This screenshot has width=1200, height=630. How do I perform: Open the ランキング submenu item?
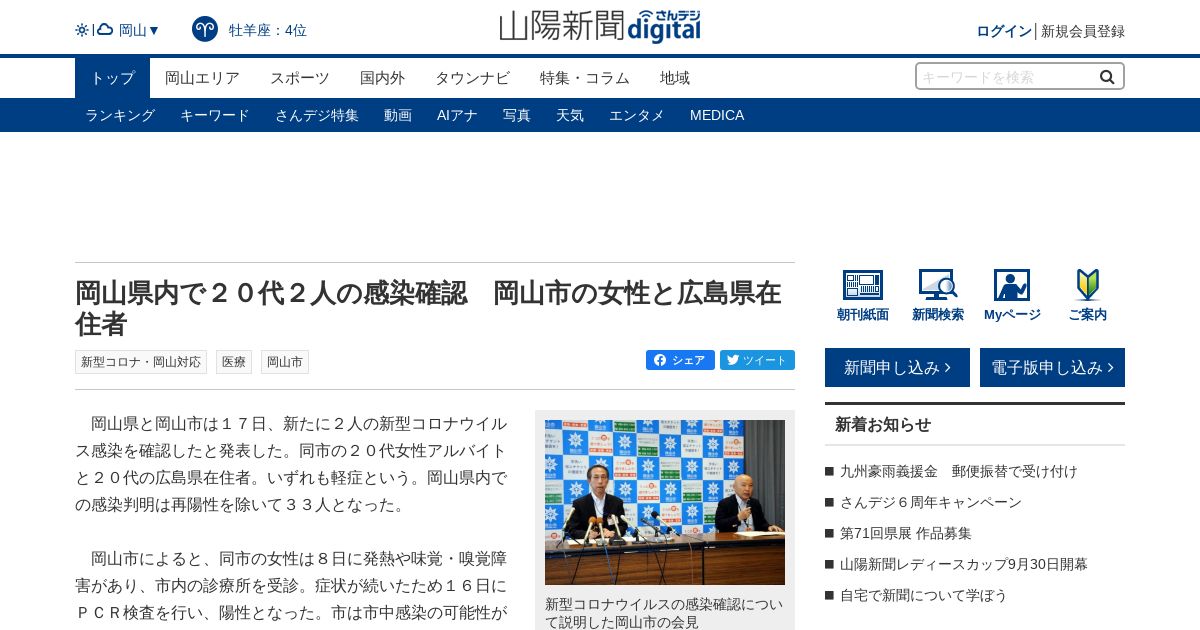pos(120,115)
